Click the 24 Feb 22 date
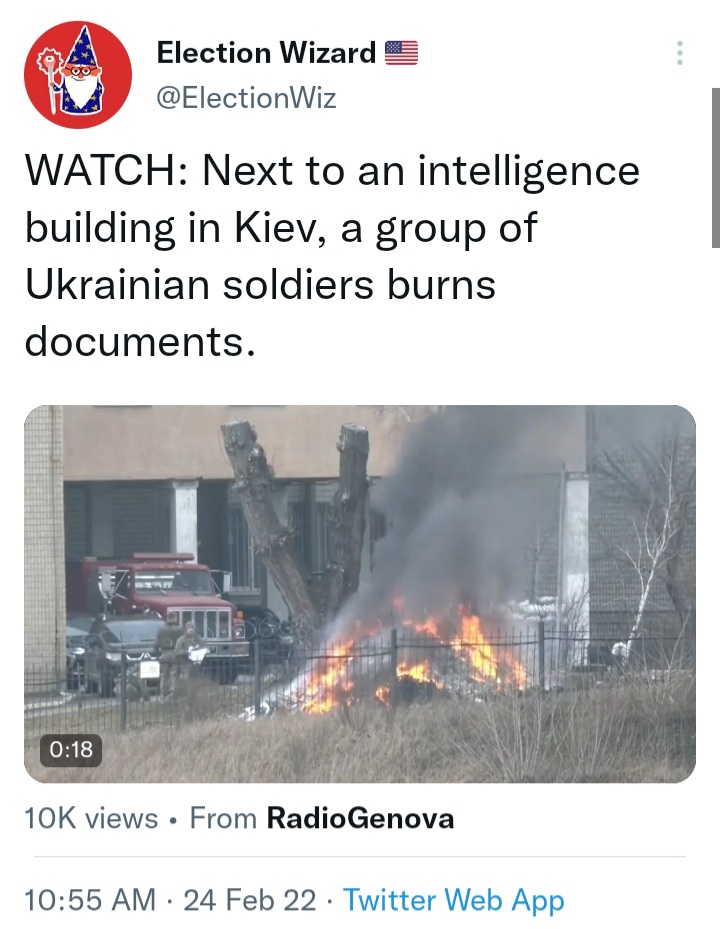 pyautogui.click(x=249, y=900)
